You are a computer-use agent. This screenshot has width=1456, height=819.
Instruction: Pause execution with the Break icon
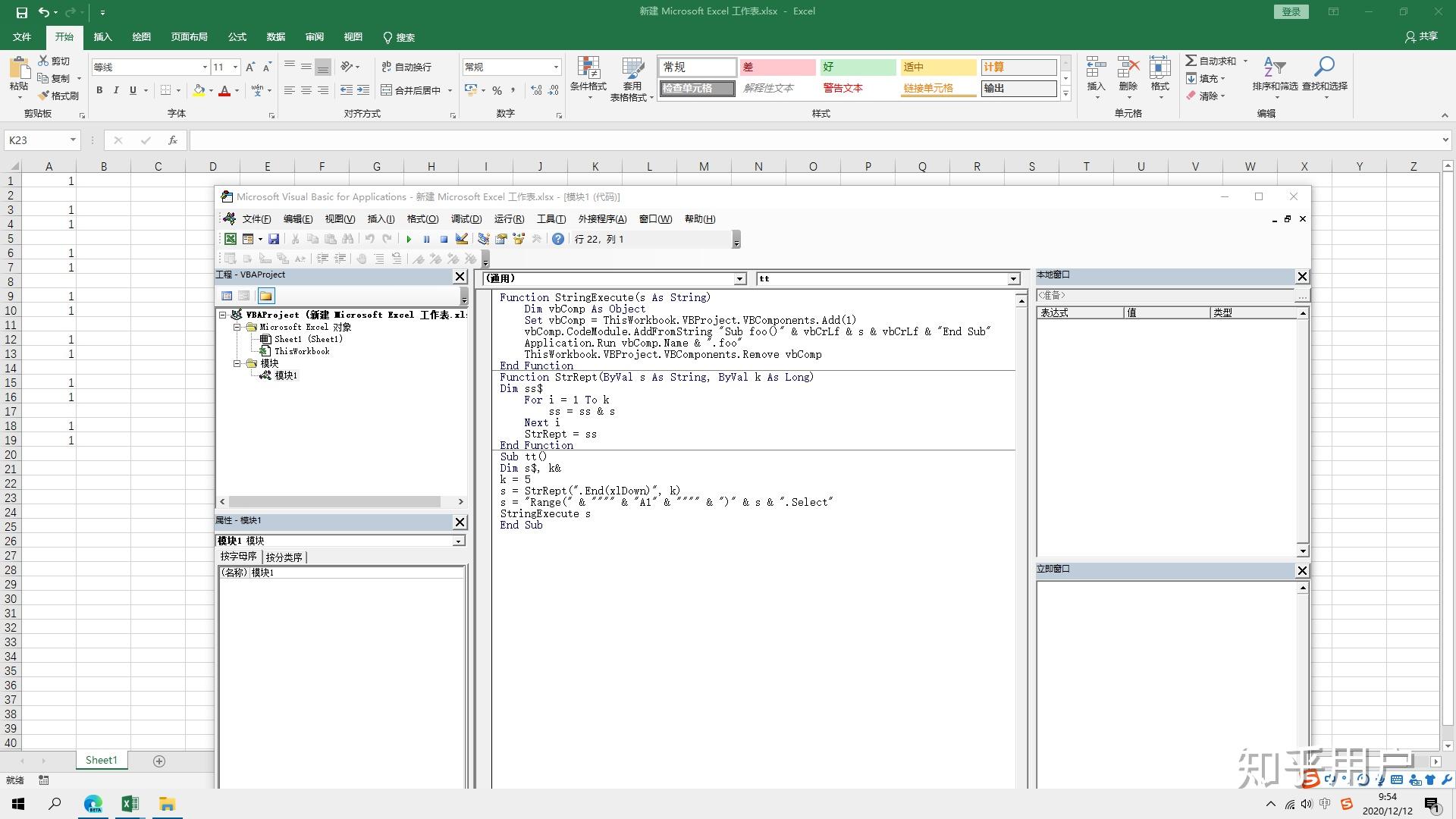pyautogui.click(x=426, y=239)
